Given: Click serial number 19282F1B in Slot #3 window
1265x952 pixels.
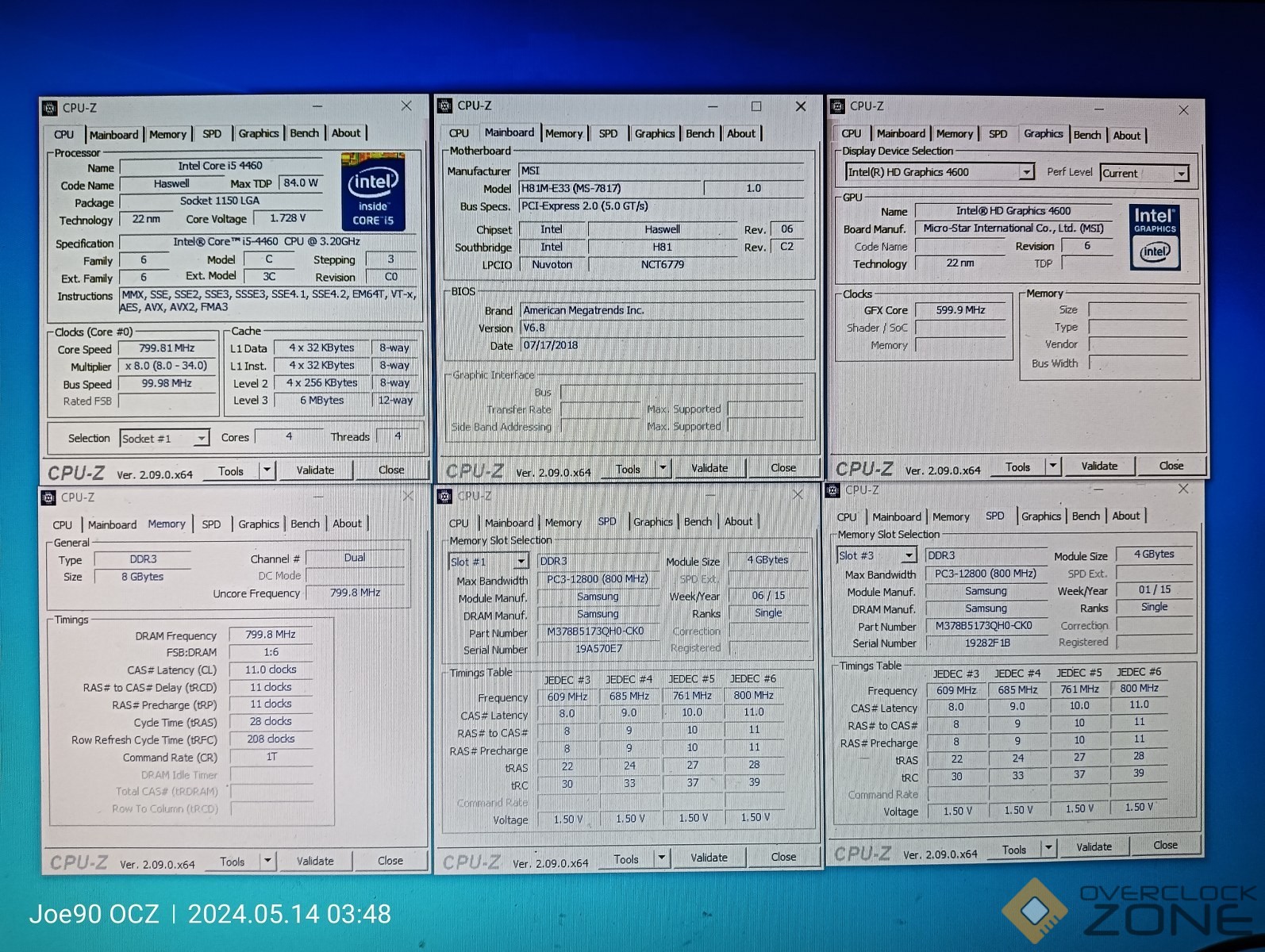Looking at the screenshot, I should pyautogui.click(x=986, y=643).
